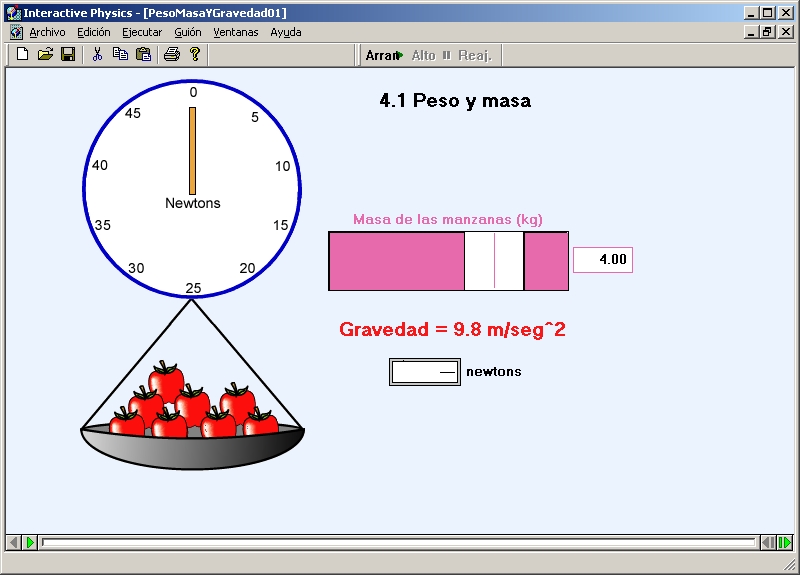This screenshot has height=575, width=800.
Task: Click the Interactive Physics title bar icon
Action: point(14,13)
